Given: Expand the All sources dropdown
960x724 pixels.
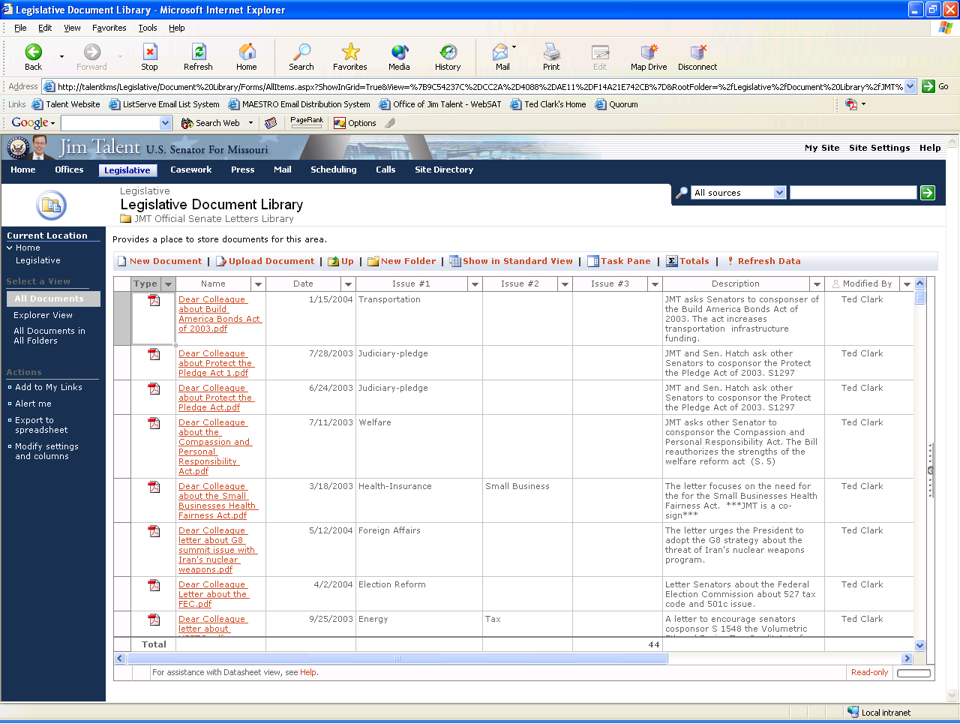Looking at the screenshot, I should click(779, 193).
